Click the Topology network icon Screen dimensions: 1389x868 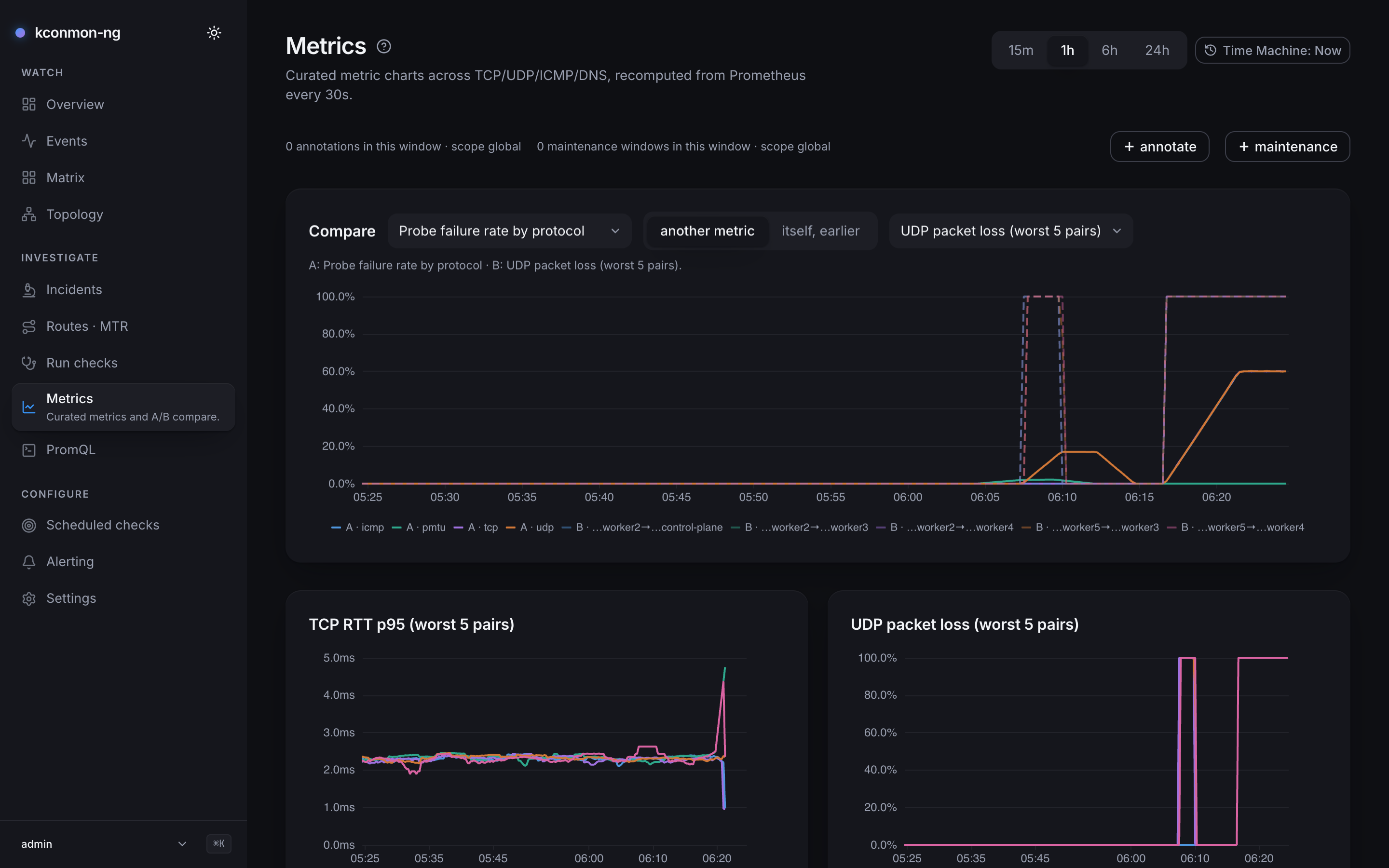click(29, 214)
